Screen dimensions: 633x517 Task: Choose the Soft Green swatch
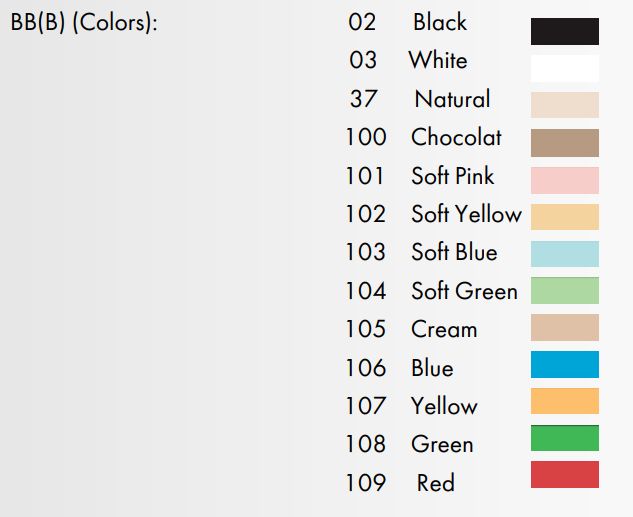(564, 291)
